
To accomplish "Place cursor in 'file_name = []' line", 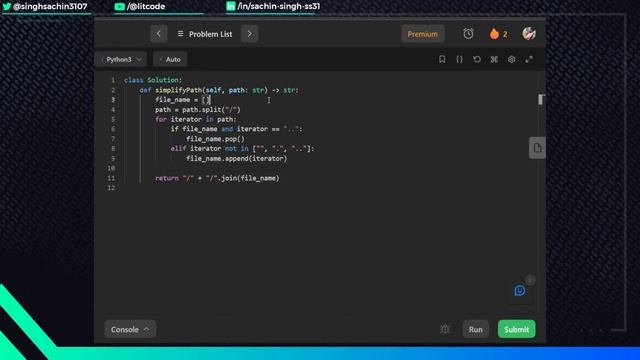I will (182, 100).
